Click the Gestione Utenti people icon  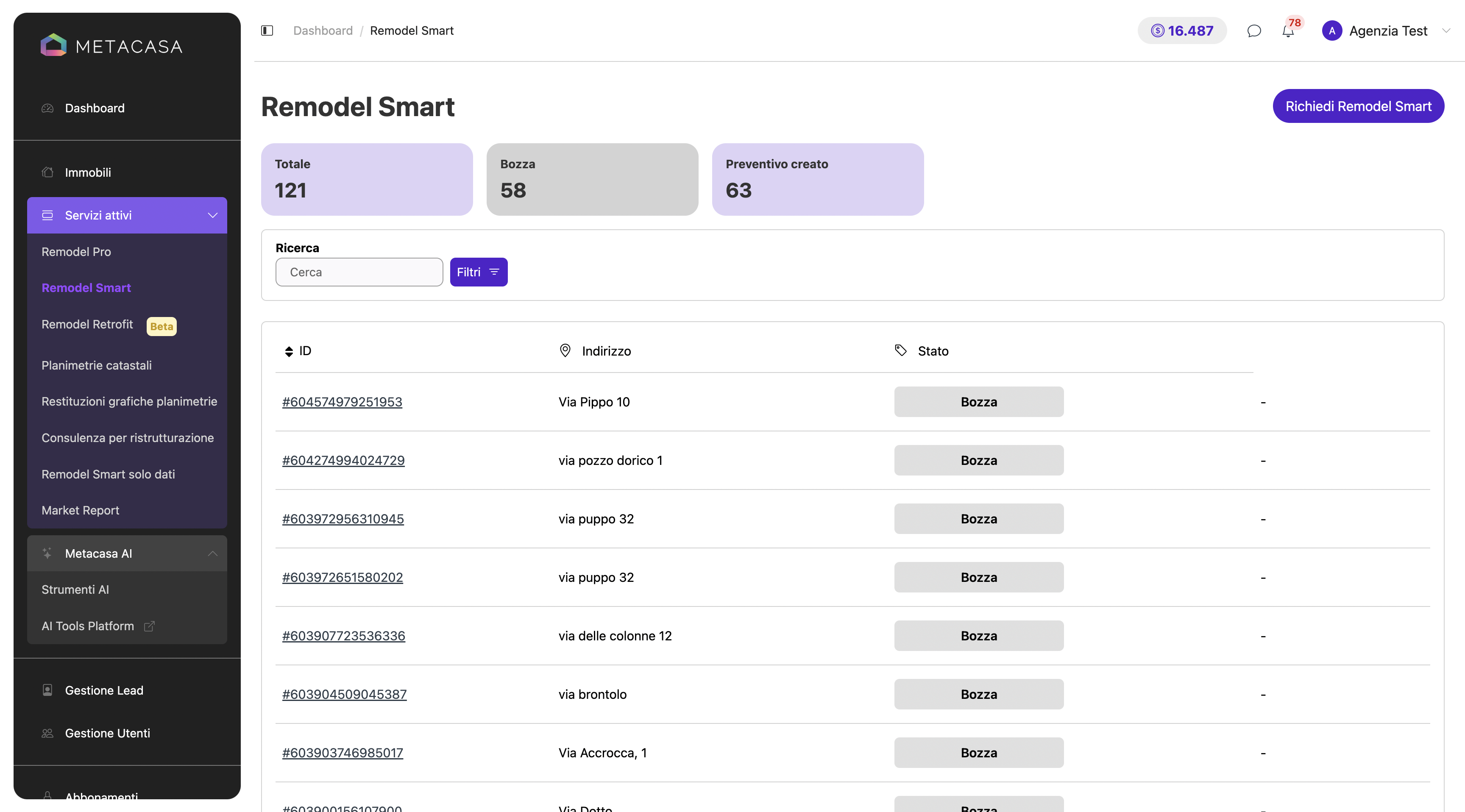pyautogui.click(x=48, y=734)
